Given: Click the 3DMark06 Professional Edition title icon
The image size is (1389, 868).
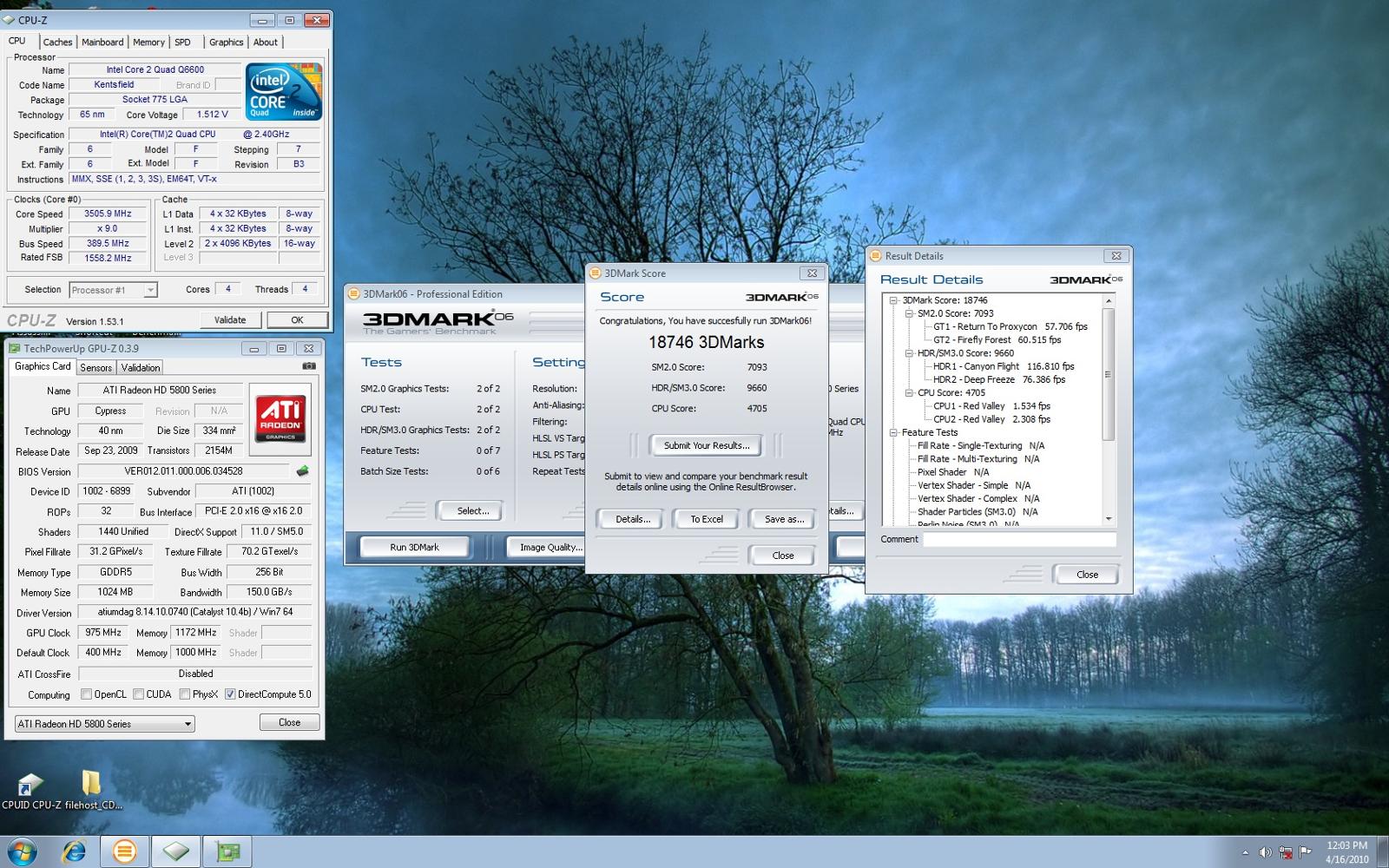Looking at the screenshot, I should tap(354, 294).
